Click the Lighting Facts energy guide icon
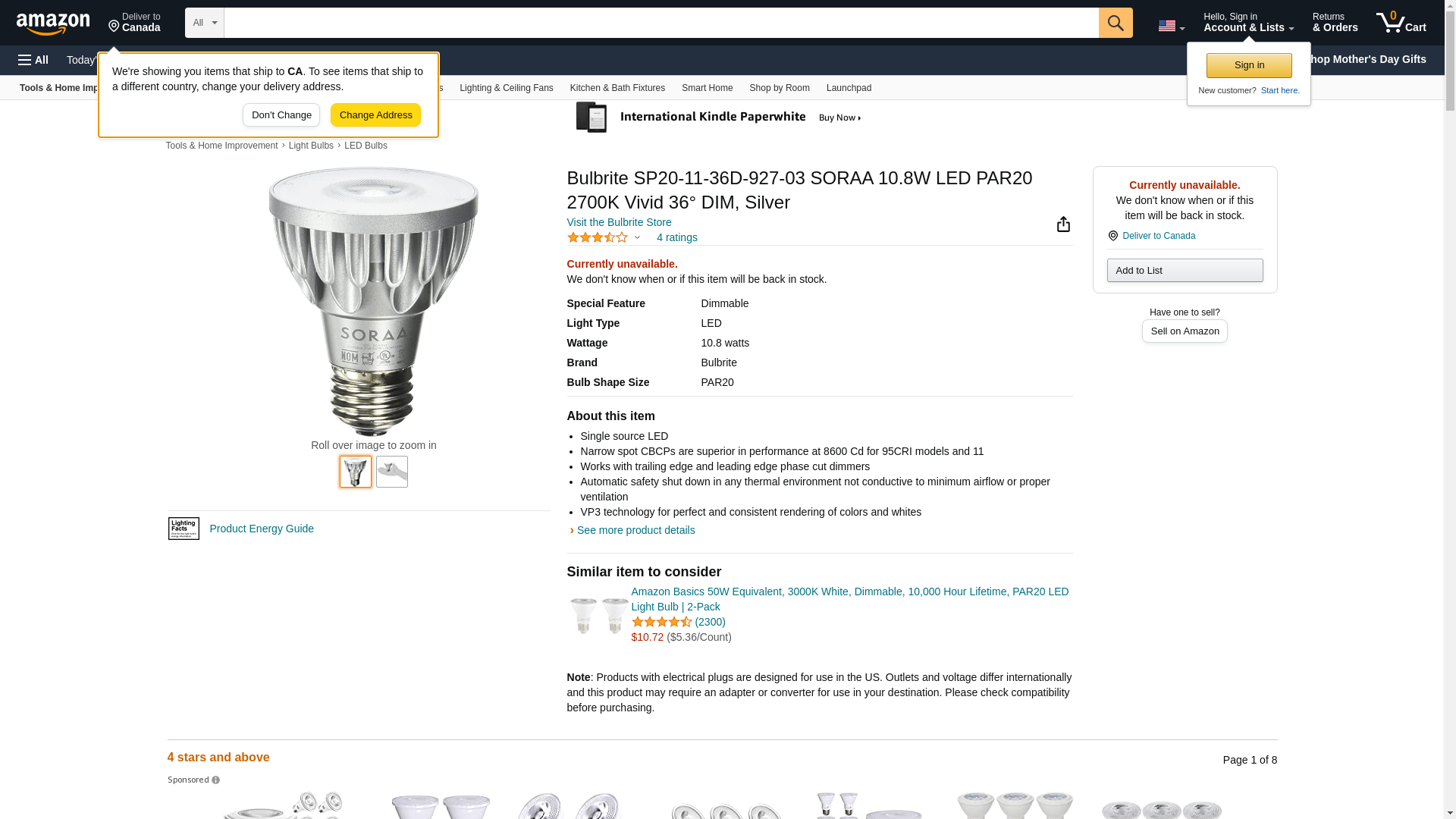This screenshot has width=1456, height=819. 184,529
